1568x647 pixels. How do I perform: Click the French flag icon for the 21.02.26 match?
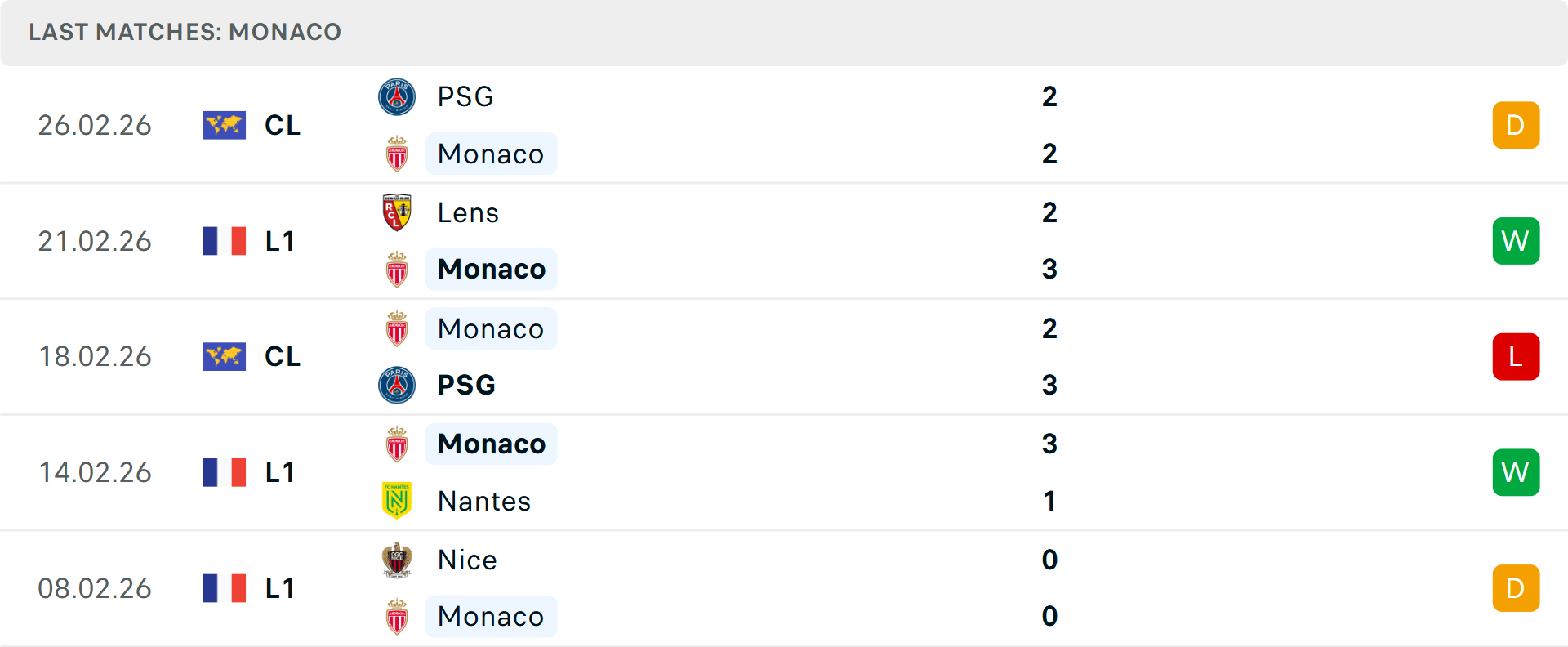coord(224,241)
